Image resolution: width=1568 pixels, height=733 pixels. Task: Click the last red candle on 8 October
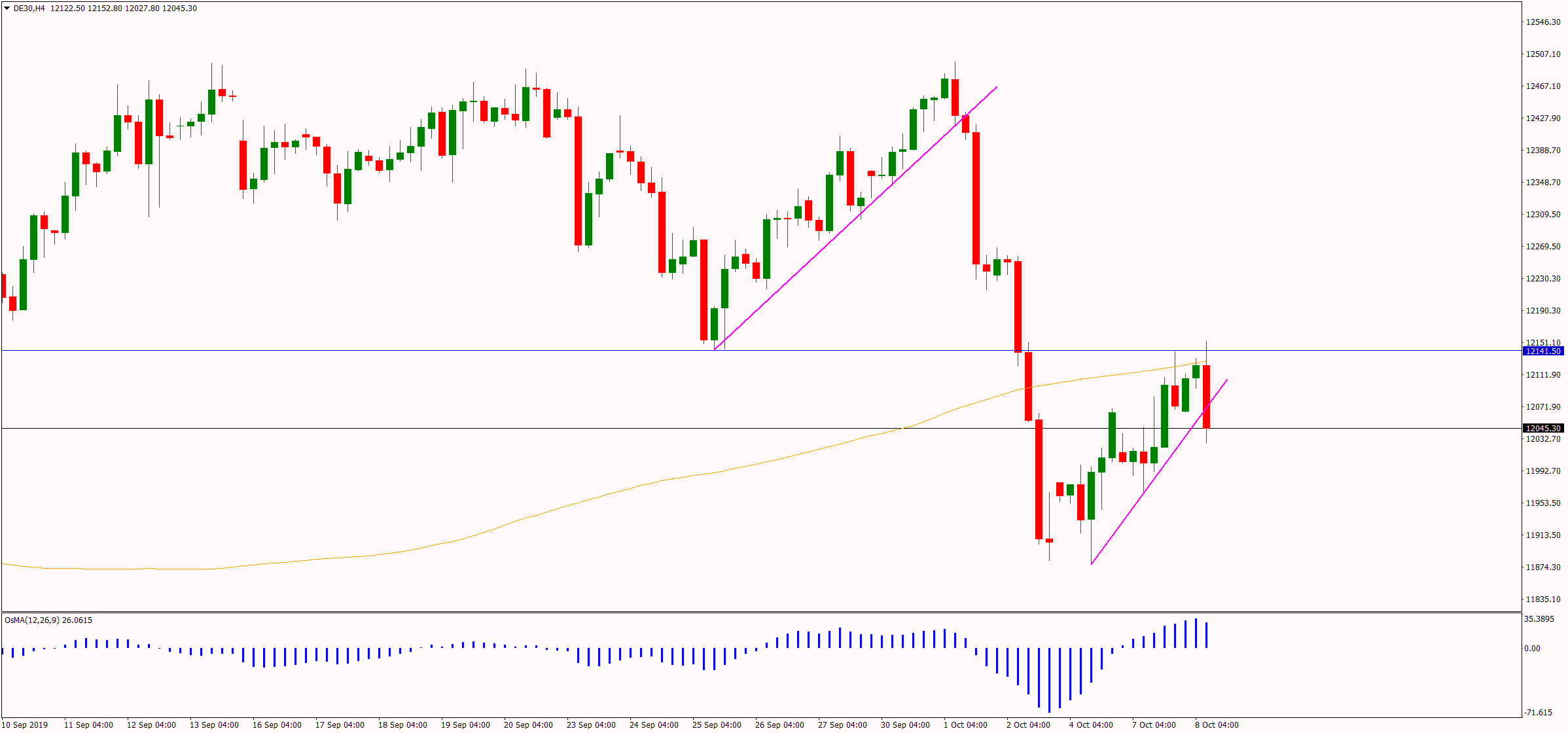click(x=1206, y=396)
